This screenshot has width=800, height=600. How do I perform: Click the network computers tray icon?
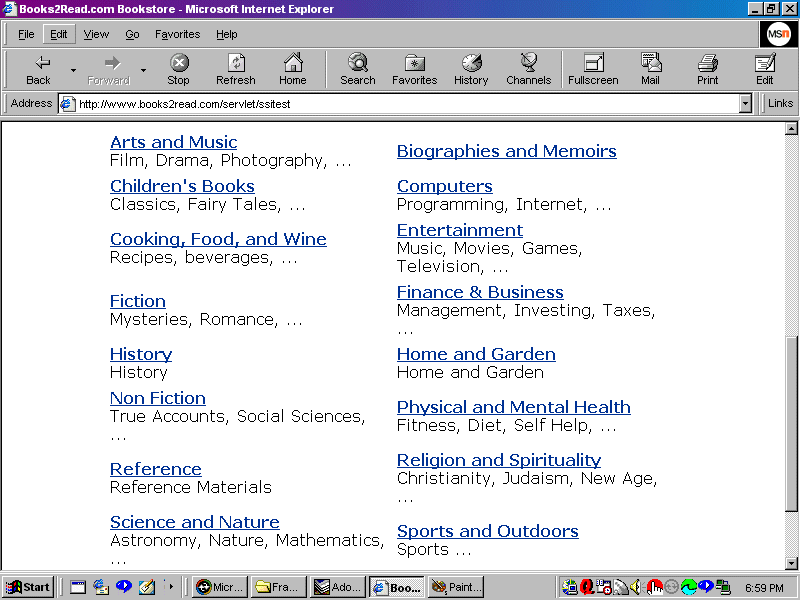click(x=723, y=587)
